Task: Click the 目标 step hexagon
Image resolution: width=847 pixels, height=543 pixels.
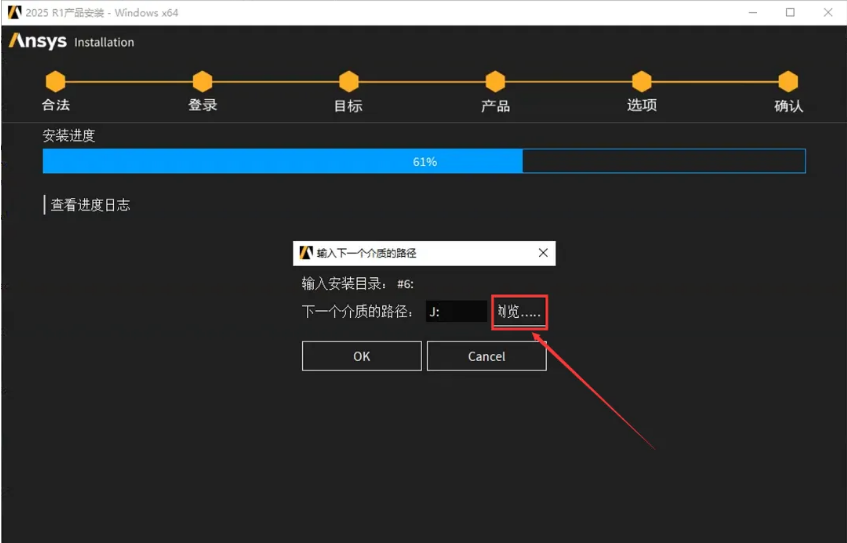Action: click(x=348, y=82)
